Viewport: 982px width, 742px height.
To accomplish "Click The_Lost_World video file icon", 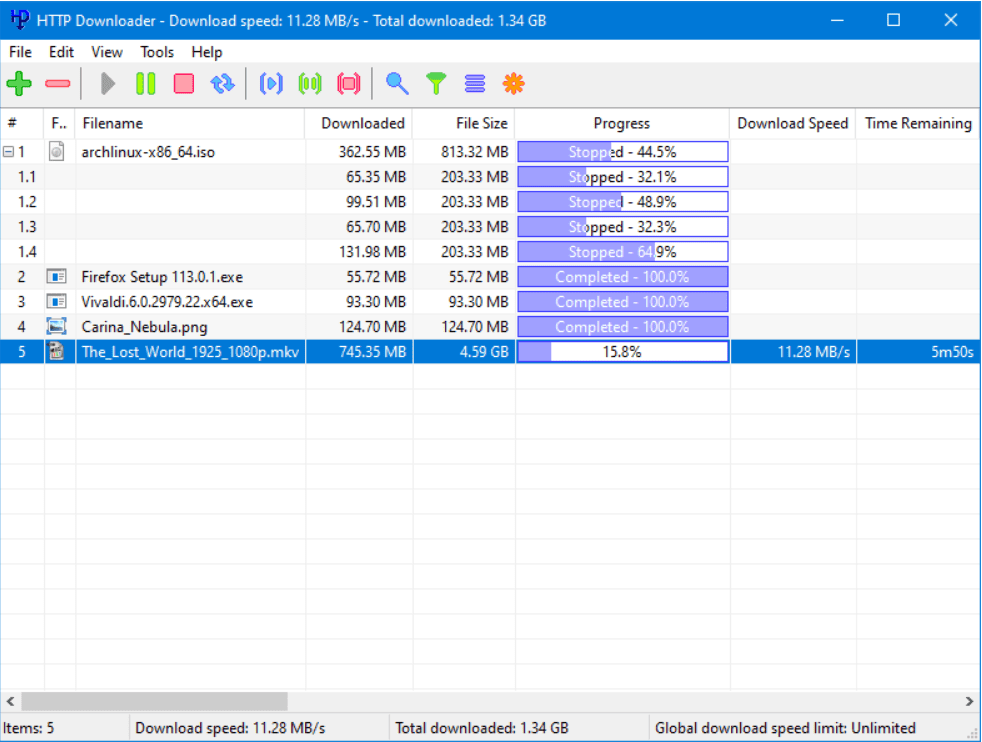I will pyautogui.click(x=56, y=351).
